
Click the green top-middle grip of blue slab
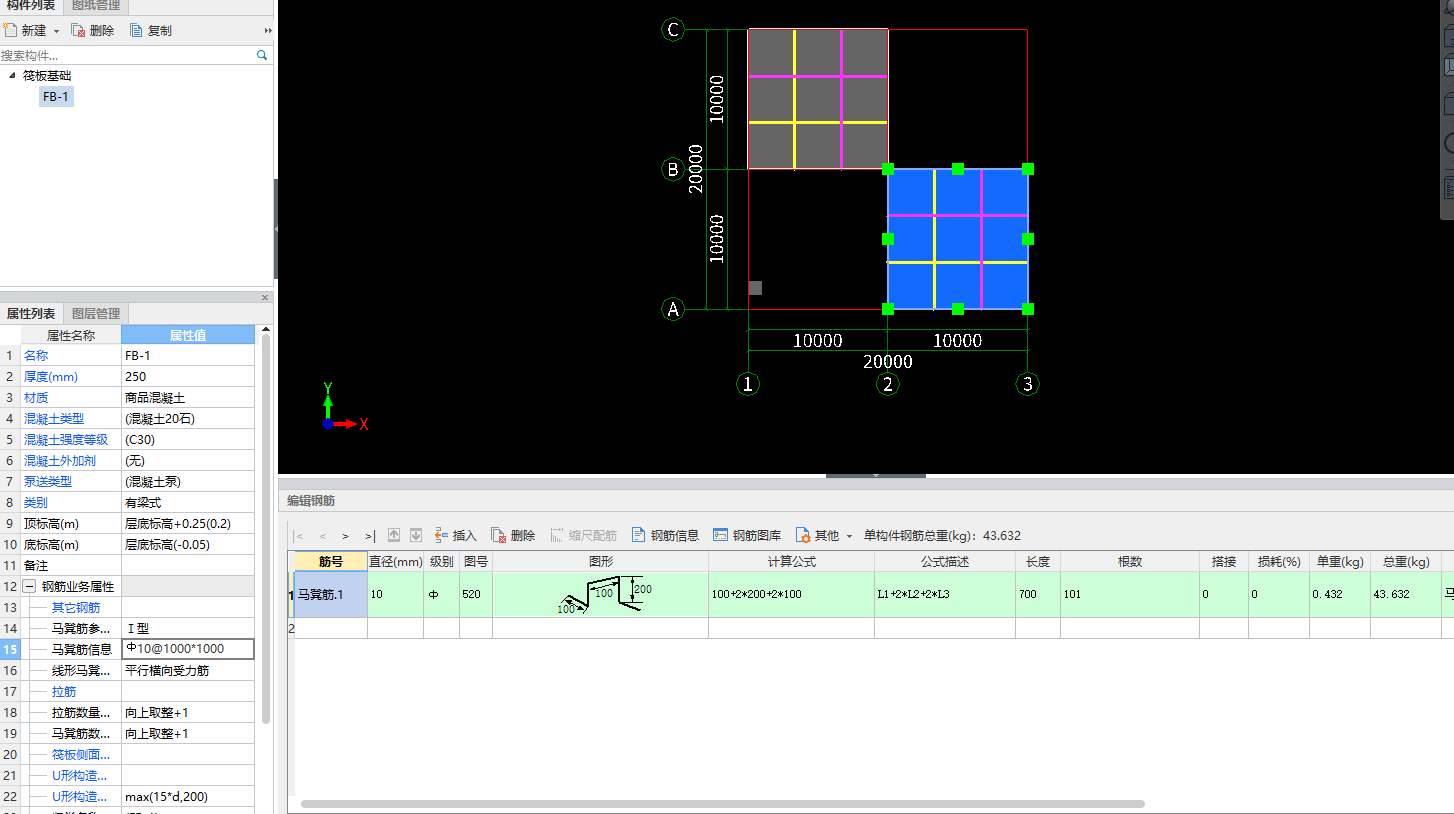pyautogui.click(x=958, y=169)
